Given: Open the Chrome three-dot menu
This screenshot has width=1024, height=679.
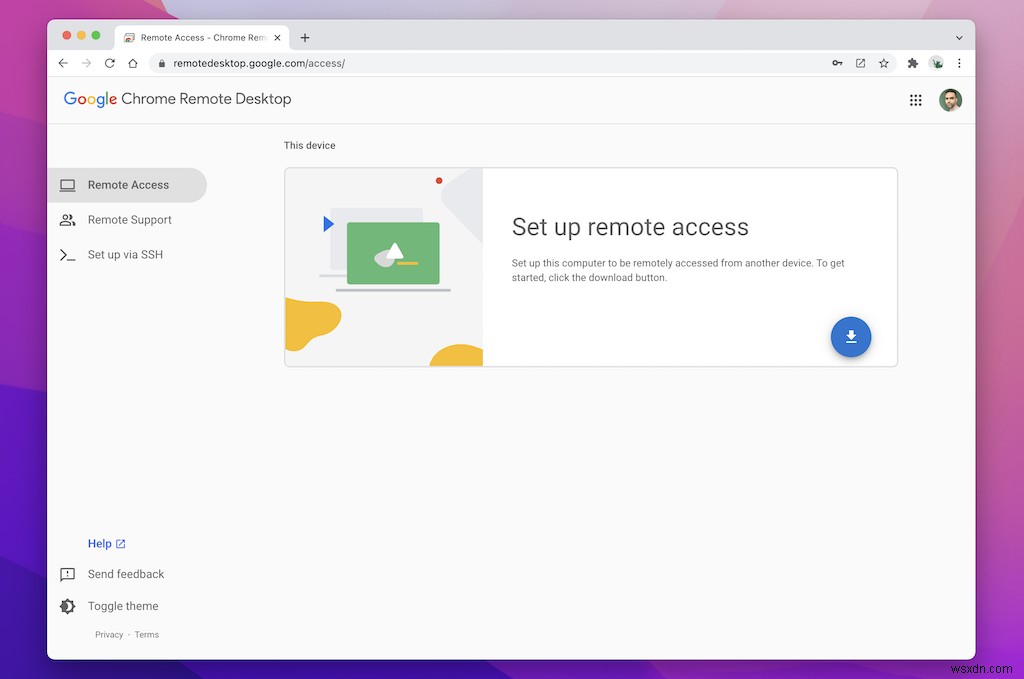Looking at the screenshot, I should click(x=959, y=63).
